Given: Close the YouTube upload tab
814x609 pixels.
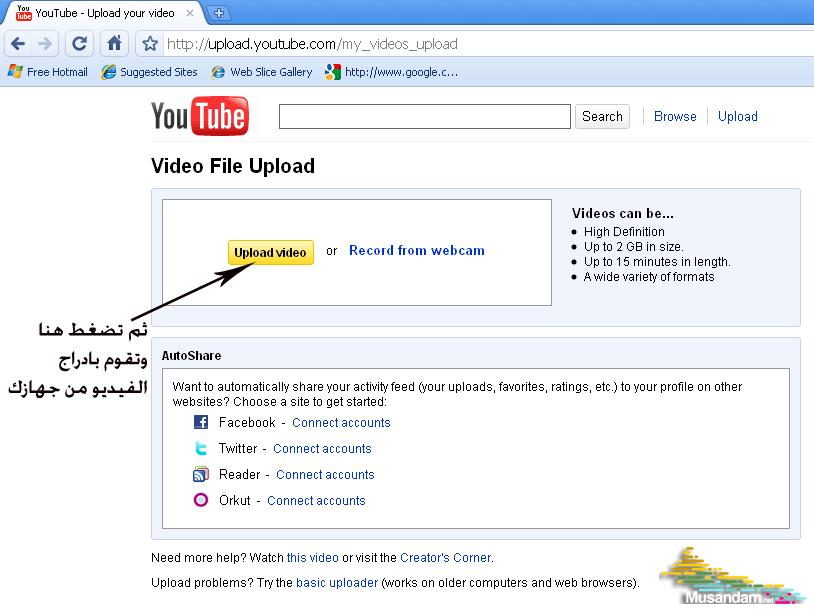Looking at the screenshot, I should (190, 13).
